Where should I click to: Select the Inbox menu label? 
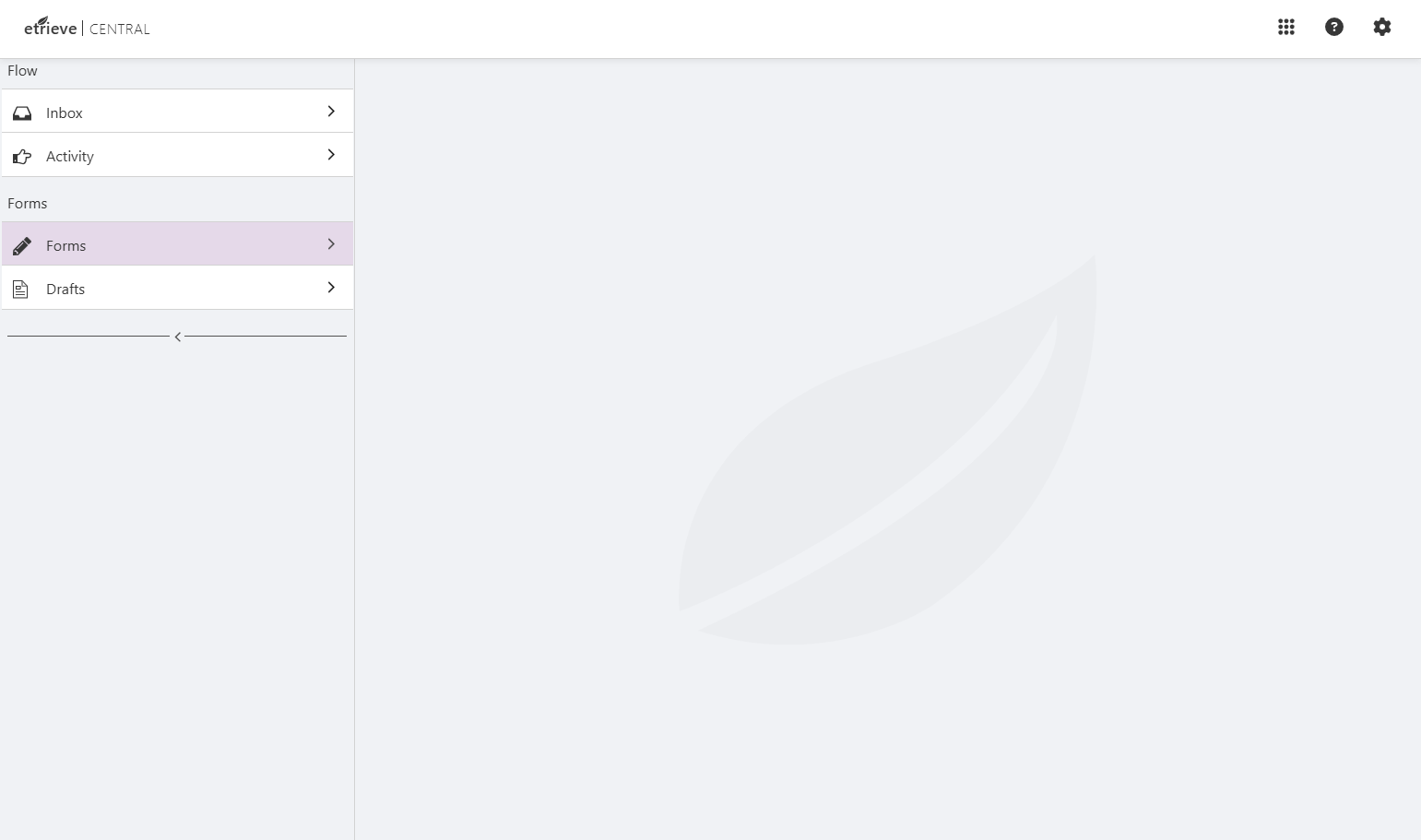tap(65, 112)
